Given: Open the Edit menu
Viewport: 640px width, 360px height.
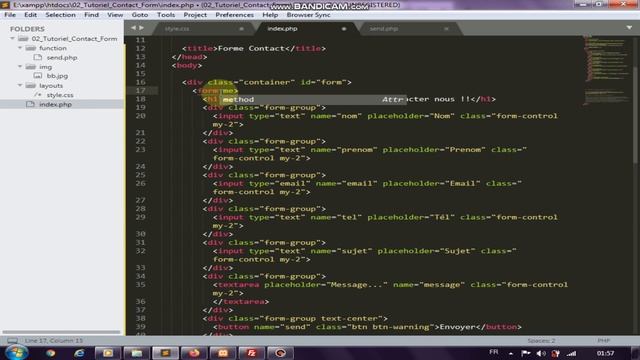Looking at the screenshot, I should click(30, 15).
